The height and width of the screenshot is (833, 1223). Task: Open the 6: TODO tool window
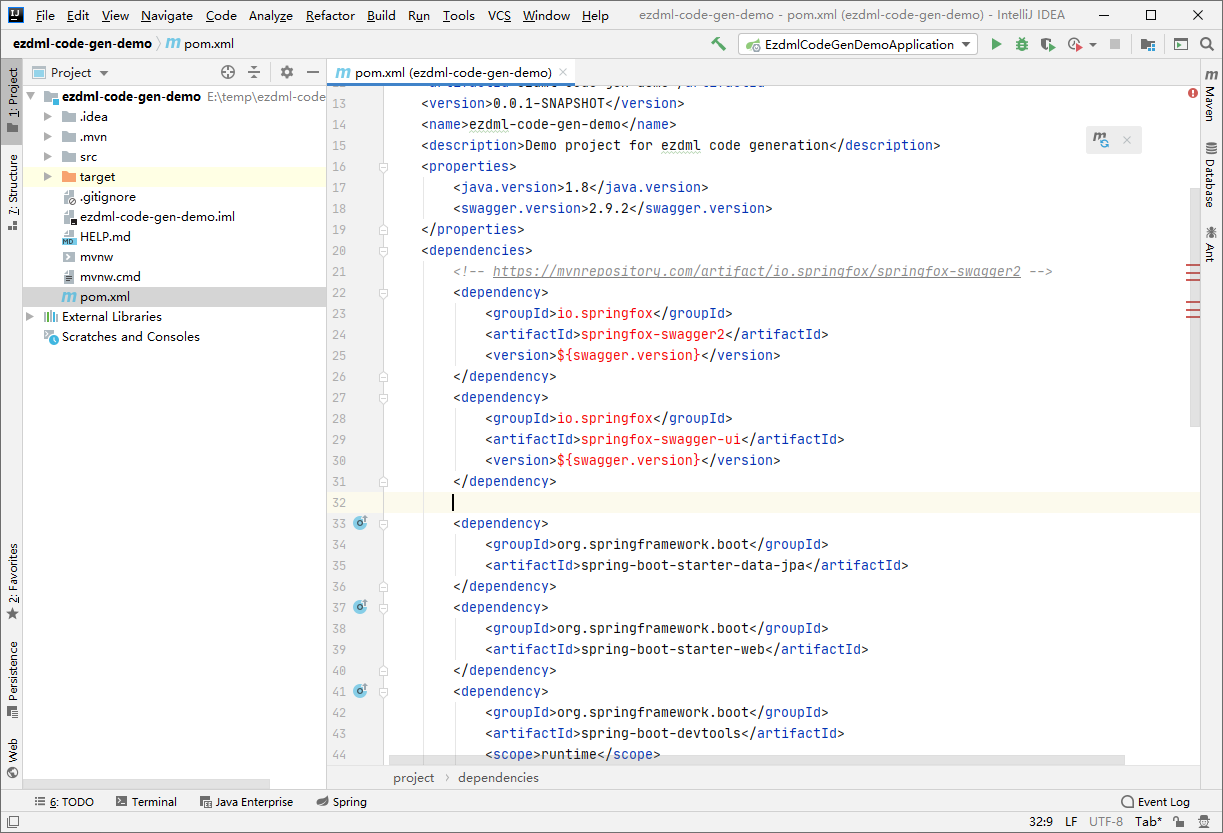click(x=64, y=802)
